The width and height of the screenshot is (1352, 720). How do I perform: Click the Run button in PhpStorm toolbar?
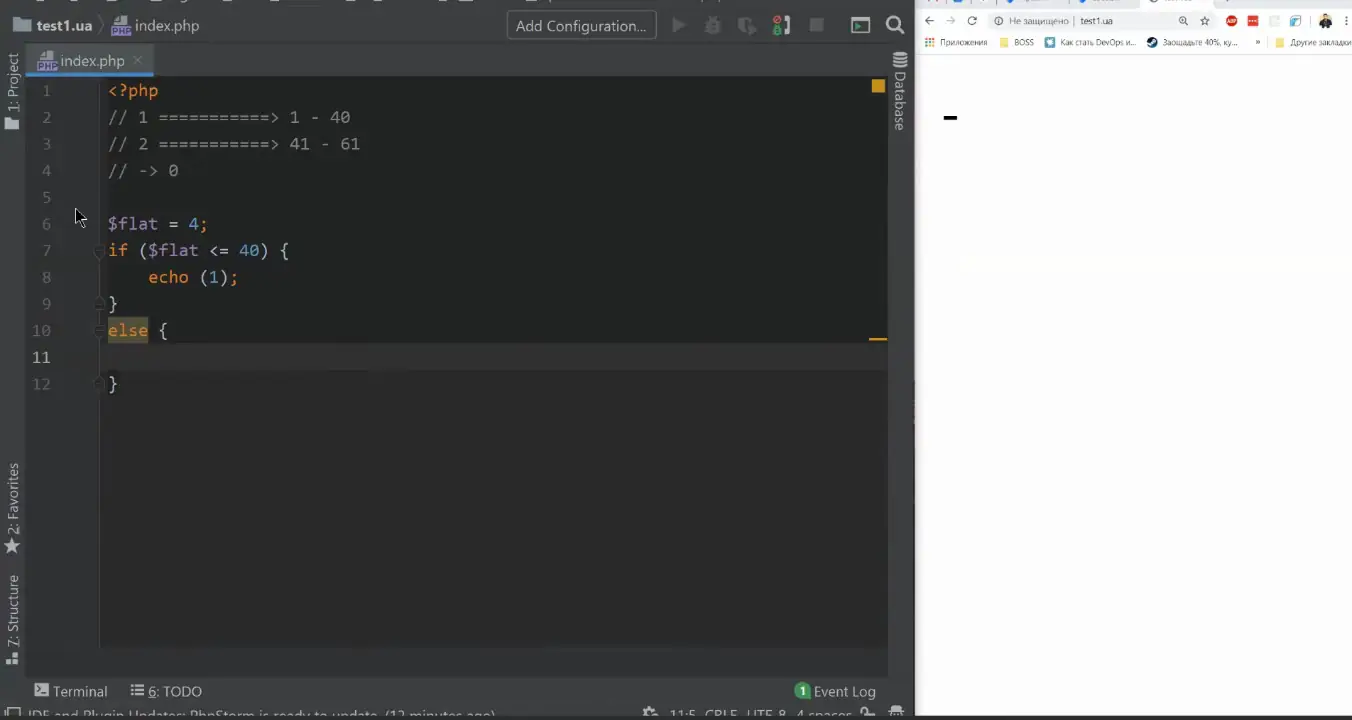[679, 26]
